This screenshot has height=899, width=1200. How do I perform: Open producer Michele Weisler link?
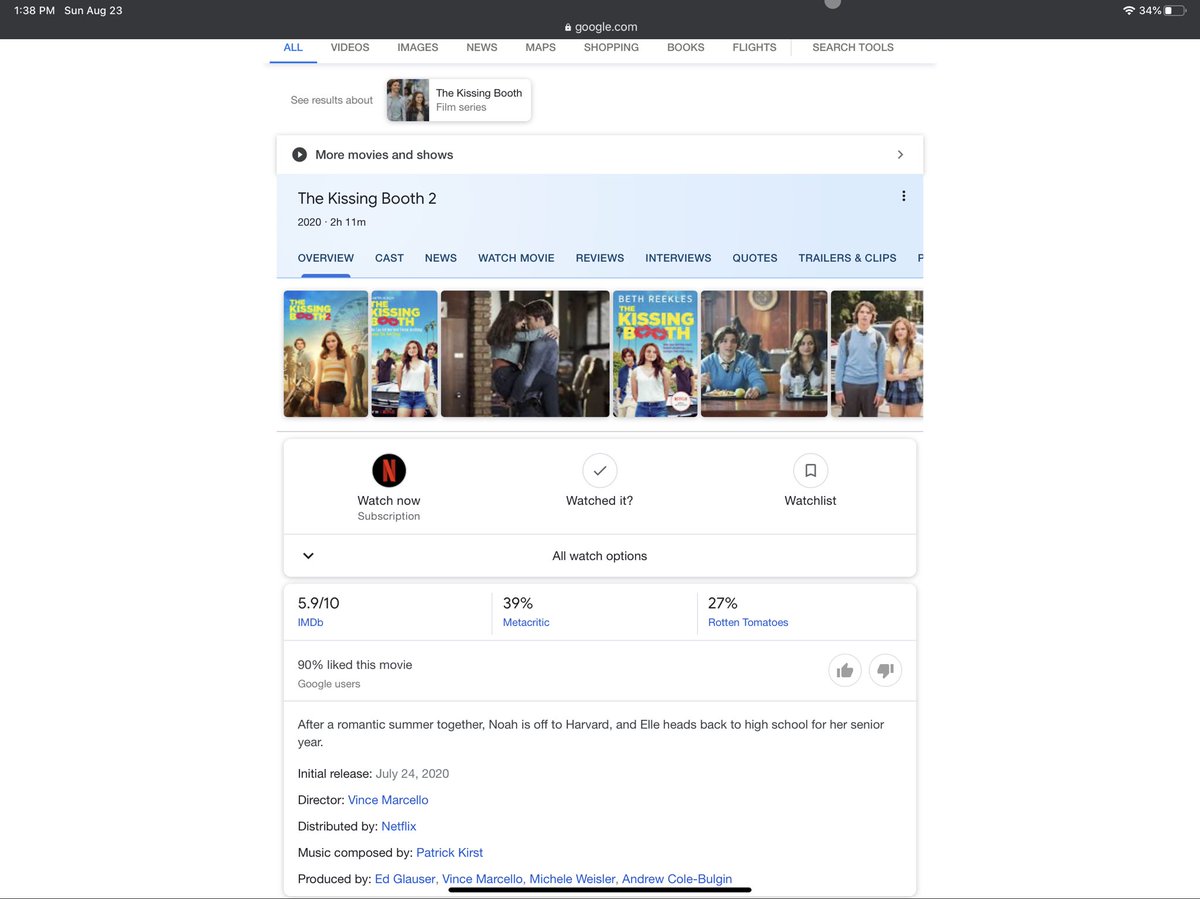point(572,879)
